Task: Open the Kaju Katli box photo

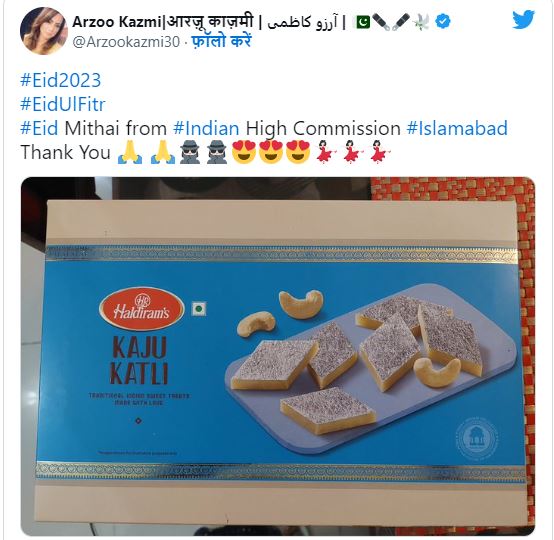Action: [278, 356]
